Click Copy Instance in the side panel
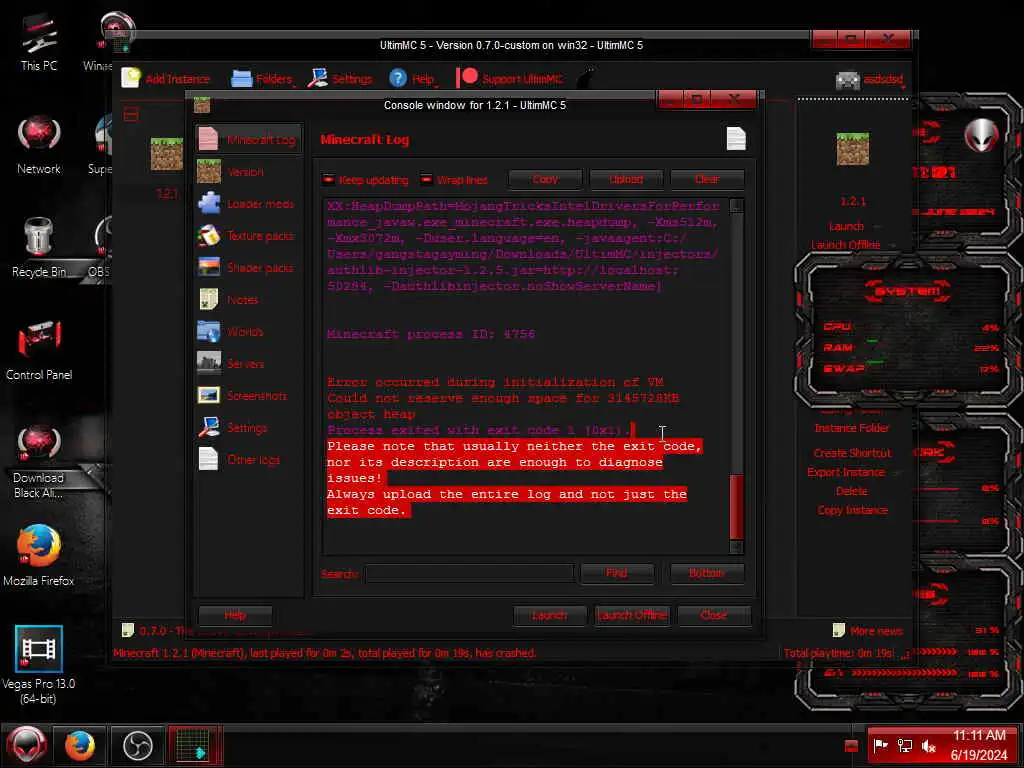 852,510
